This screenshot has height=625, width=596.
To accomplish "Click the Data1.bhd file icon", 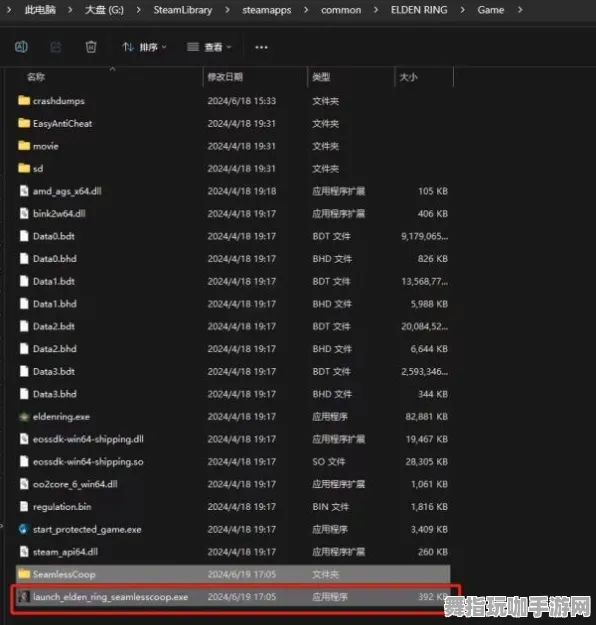I will coord(24,304).
